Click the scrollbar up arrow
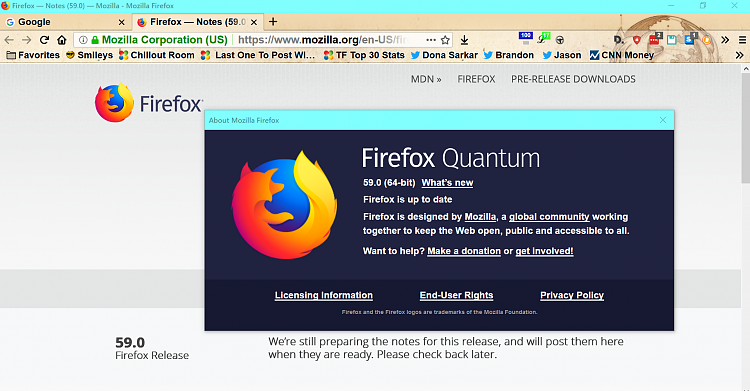750x391 pixels. [745, 69]
